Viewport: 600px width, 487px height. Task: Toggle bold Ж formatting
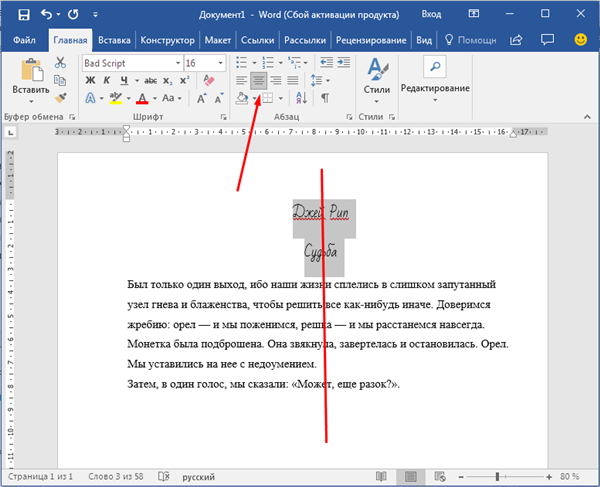(90, 80)
